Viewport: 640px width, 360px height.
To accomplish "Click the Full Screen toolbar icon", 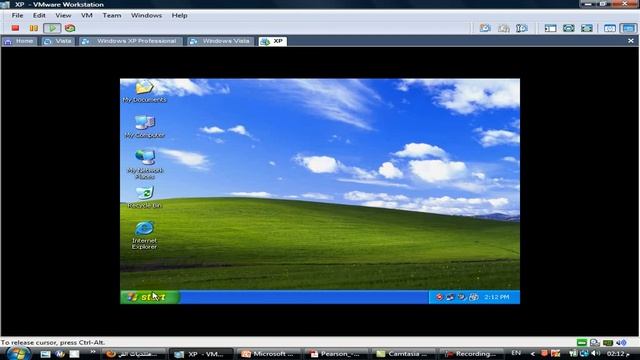I will (587, 28).
